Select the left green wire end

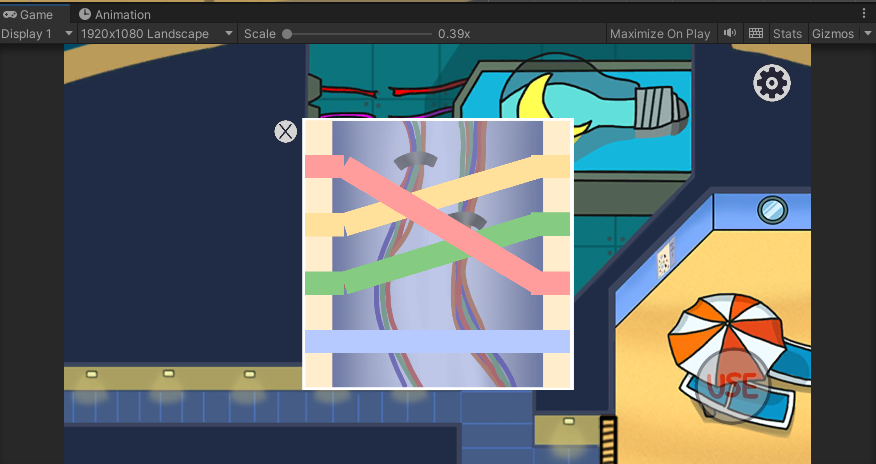click(325, 283)
